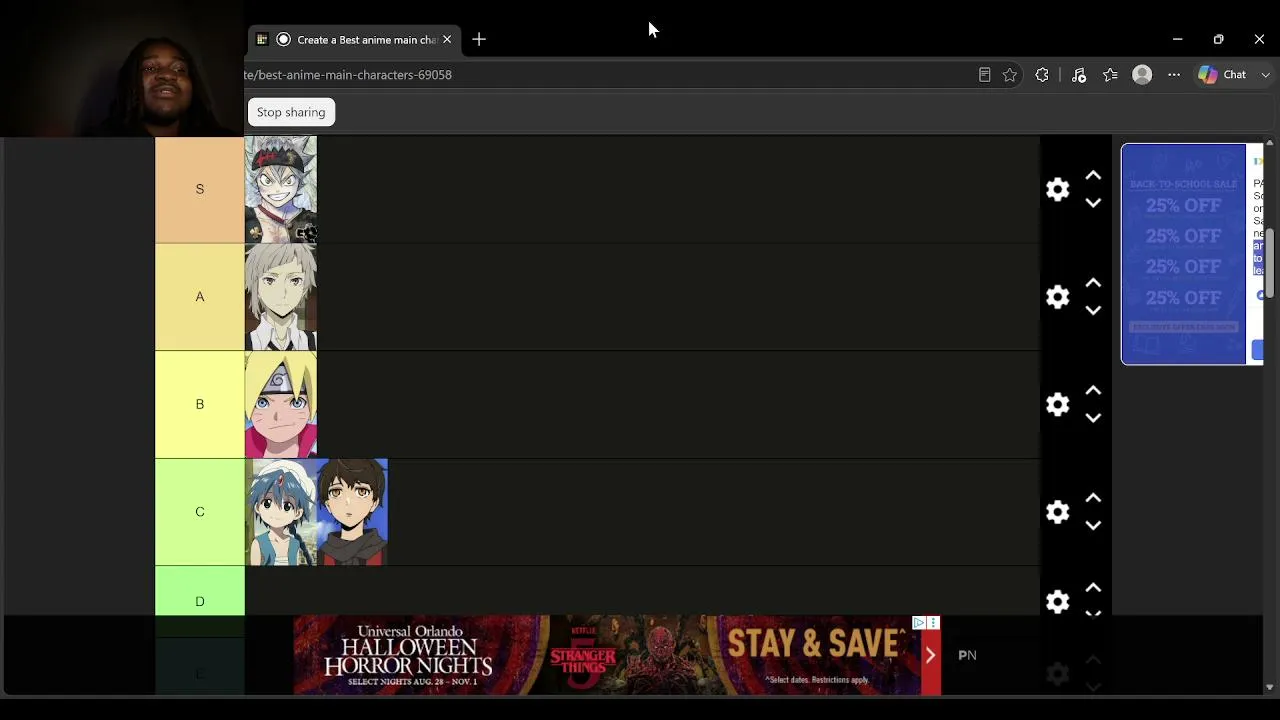
Task: Open settings gear for C tier
Action: pyautogui.click(x=1057, y=512)
